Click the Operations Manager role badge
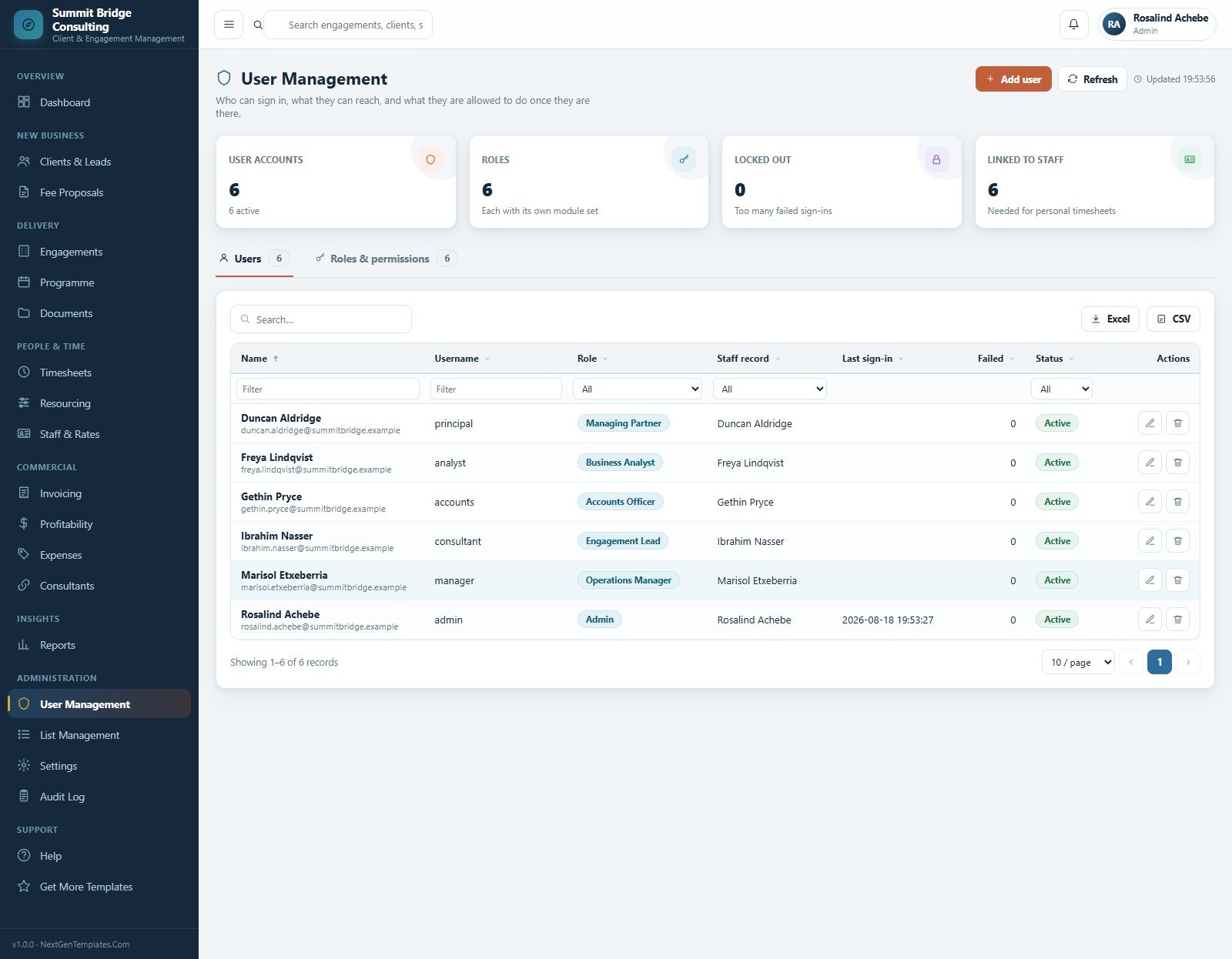Screen dimensions: 1232x959 pos(628,580)
